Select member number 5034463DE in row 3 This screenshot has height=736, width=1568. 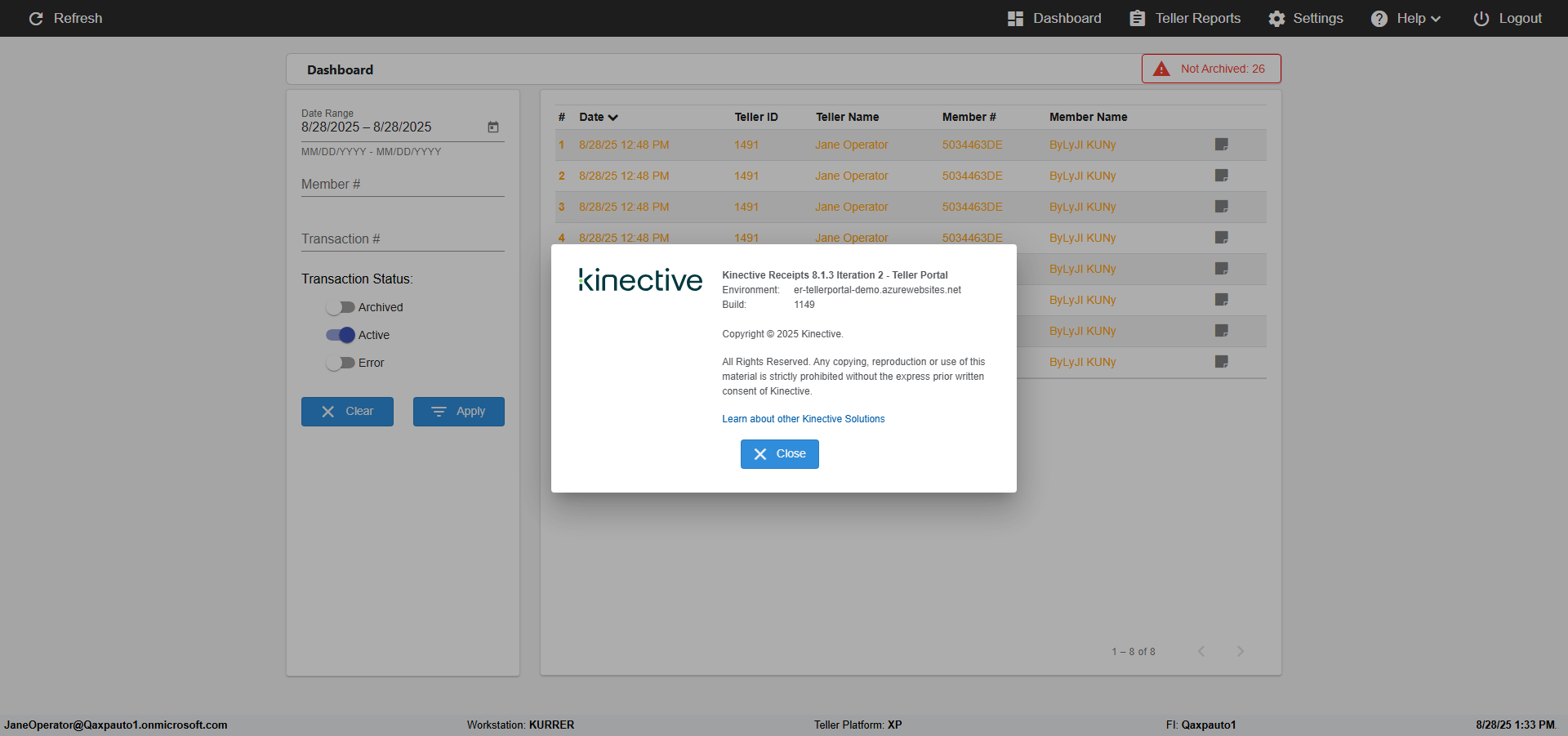click(x=973, y=207)
